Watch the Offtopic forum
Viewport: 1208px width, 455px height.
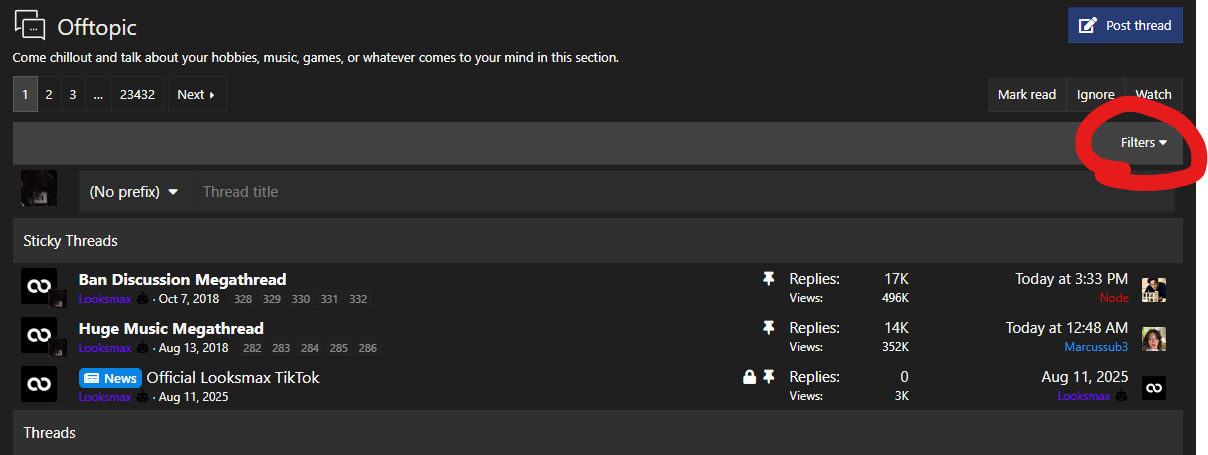[x=1153, y=95]
